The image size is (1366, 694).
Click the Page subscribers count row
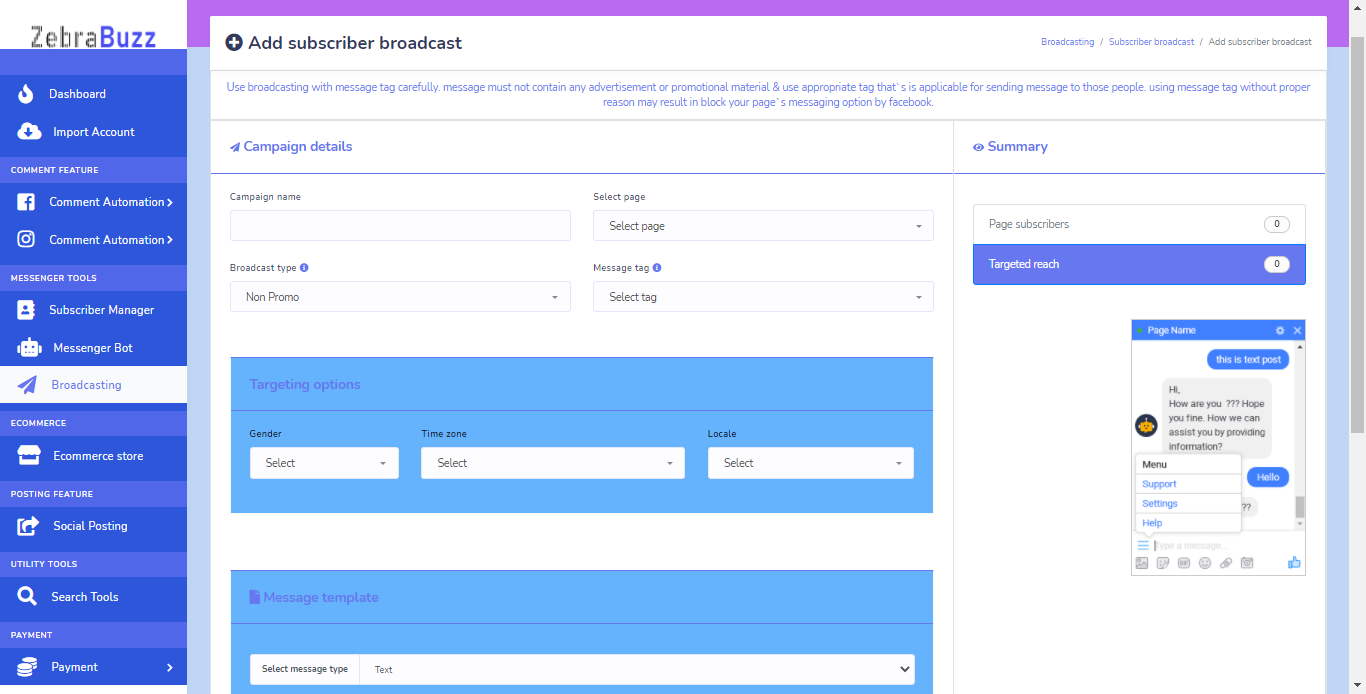tap(1139, 224)
